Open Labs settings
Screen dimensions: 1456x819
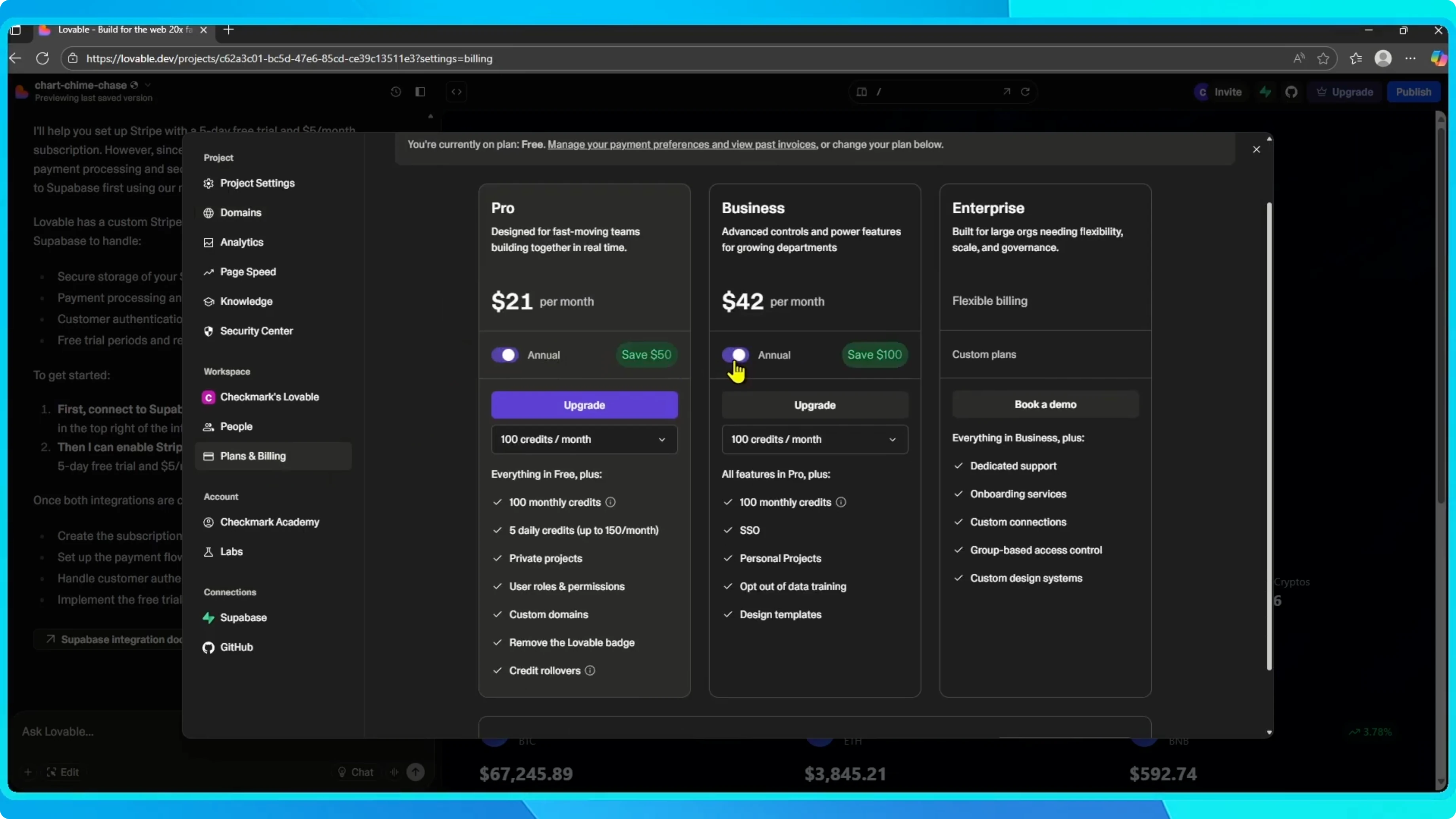tap(273, 552)
